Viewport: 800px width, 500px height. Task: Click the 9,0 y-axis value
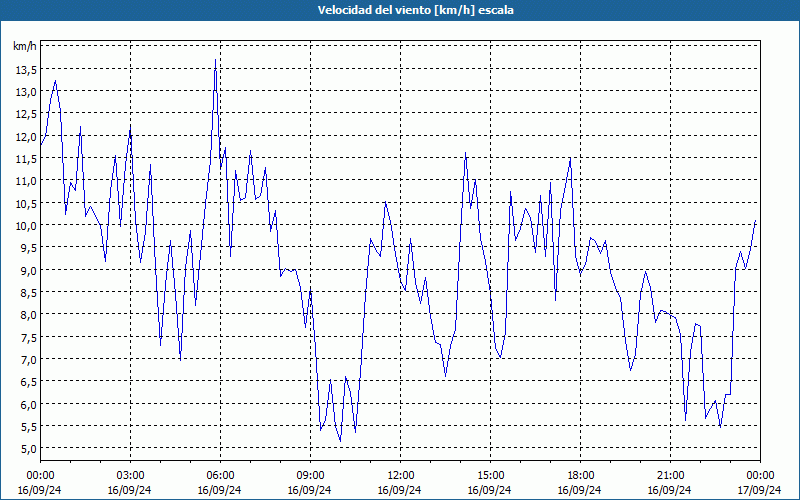pos(28,270)
